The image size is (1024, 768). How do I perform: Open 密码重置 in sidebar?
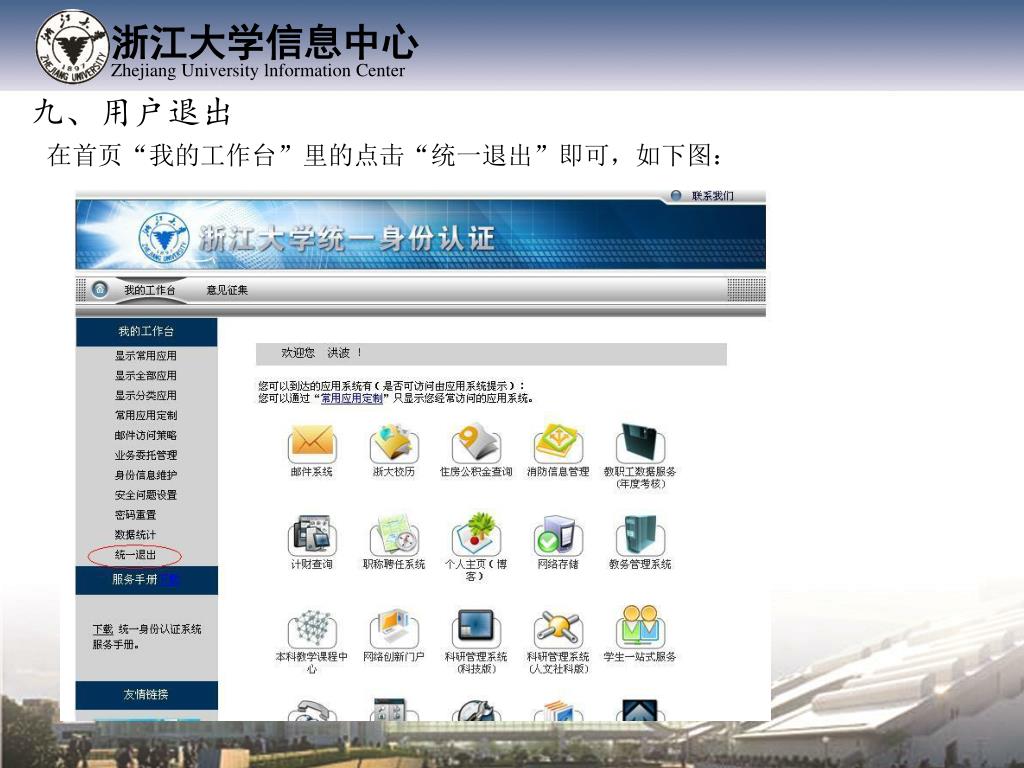pos(135,515)
